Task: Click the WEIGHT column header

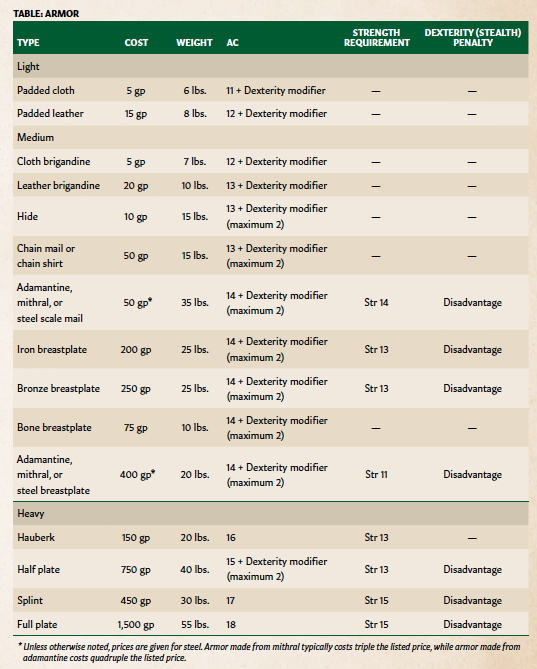Action: coord(194,43)
